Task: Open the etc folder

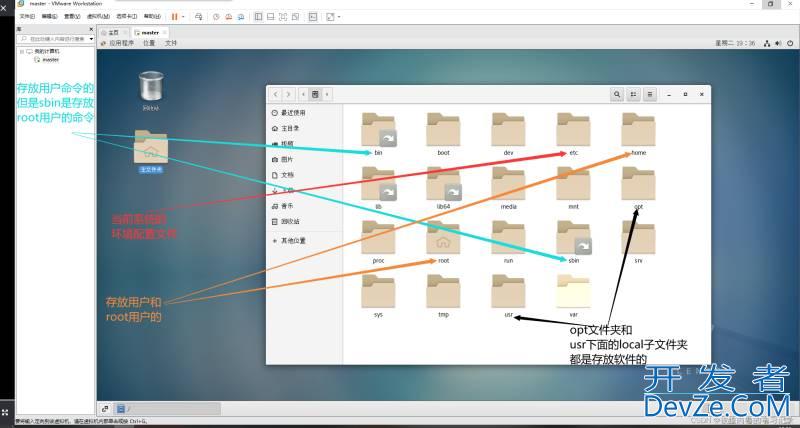Action: [x=573, y=131]
